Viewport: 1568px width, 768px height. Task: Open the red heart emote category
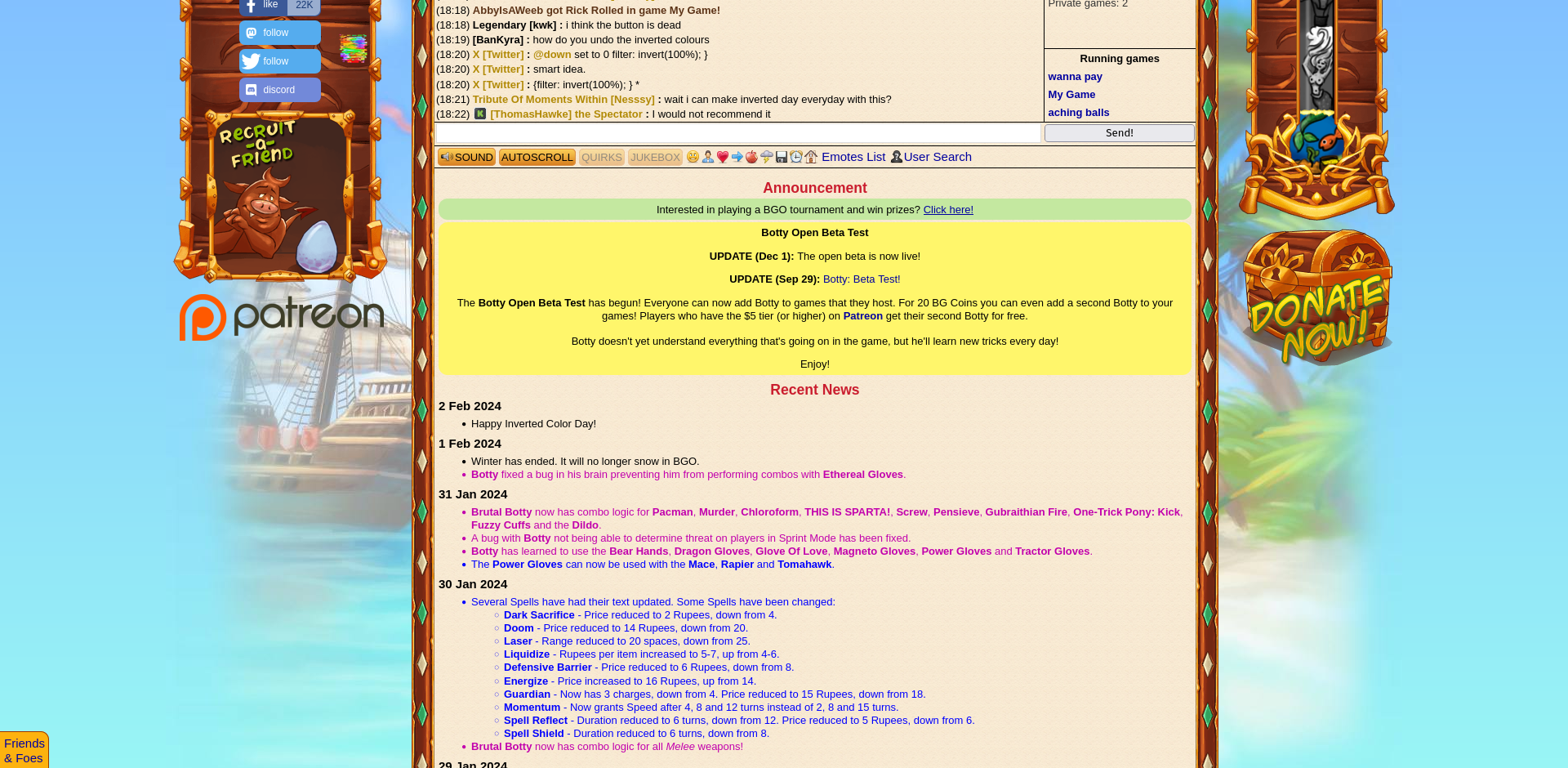(723, 157)
